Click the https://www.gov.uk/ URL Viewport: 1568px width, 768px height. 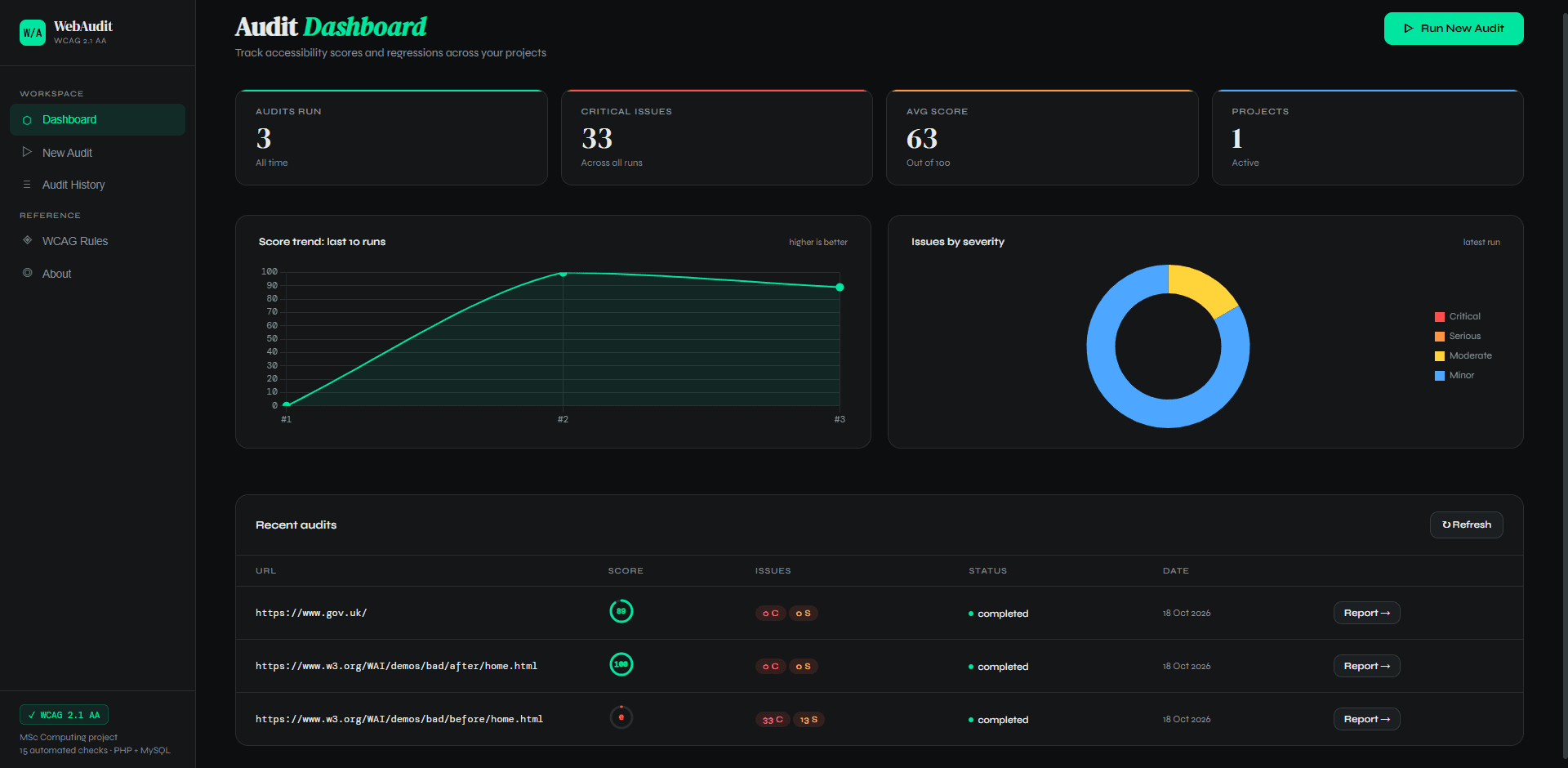[311, 613]
